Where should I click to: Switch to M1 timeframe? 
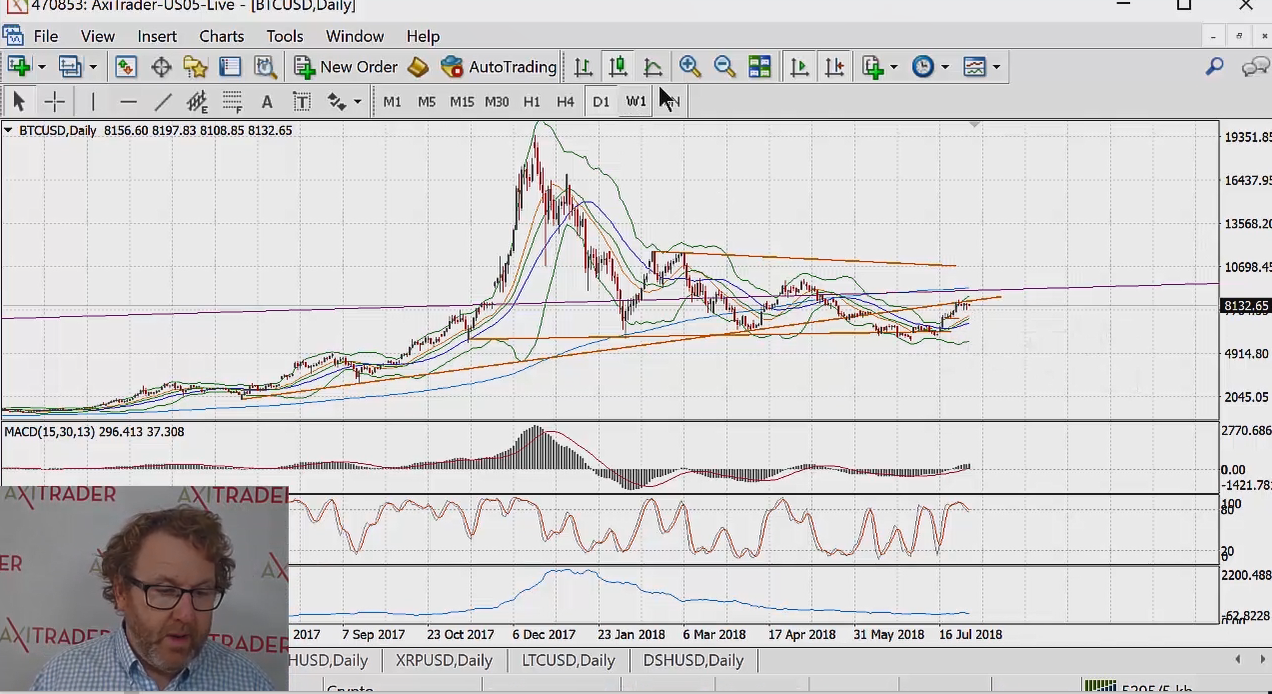[x=392, y=101]
